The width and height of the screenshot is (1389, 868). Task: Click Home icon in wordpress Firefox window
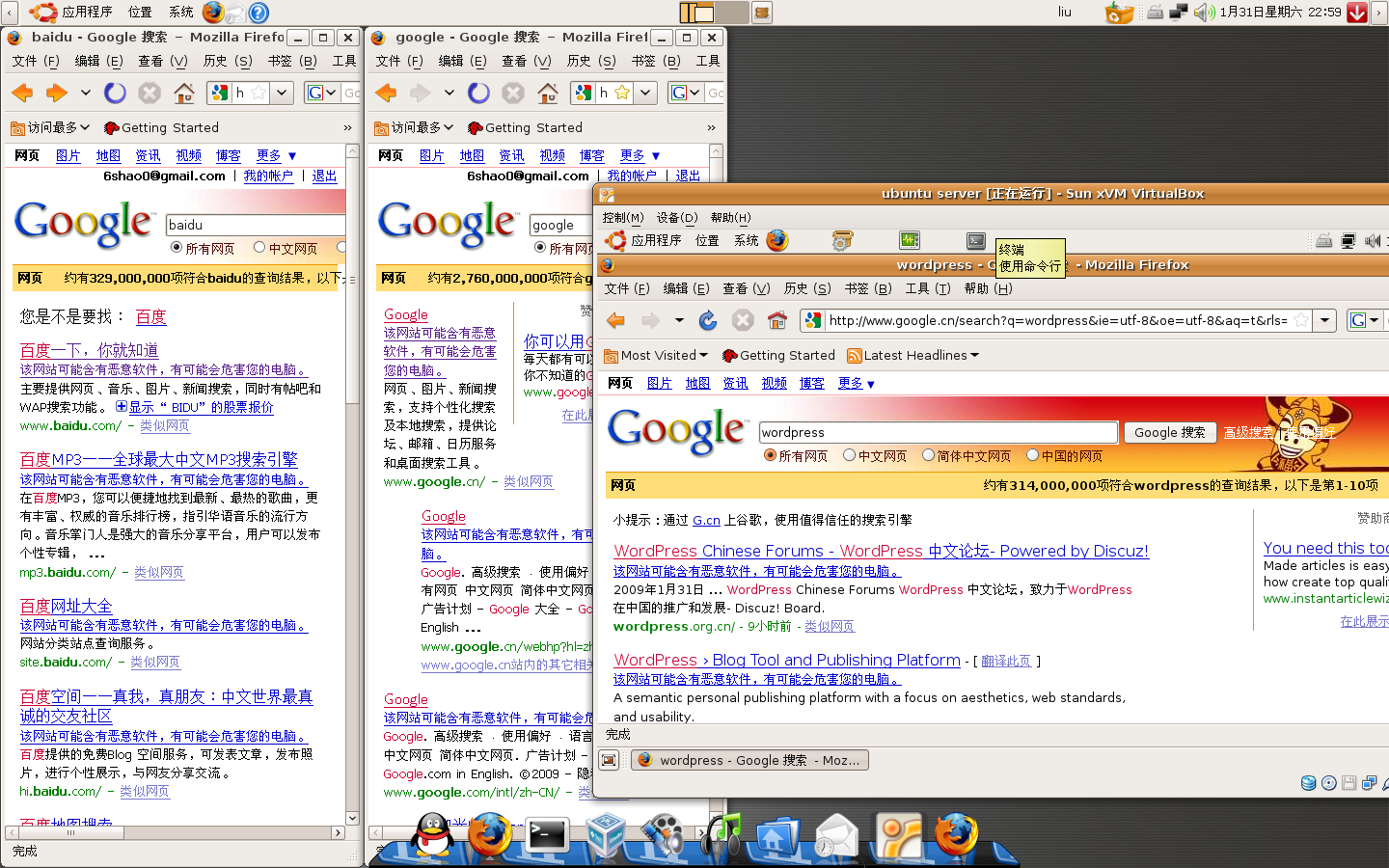click(777, 320)
